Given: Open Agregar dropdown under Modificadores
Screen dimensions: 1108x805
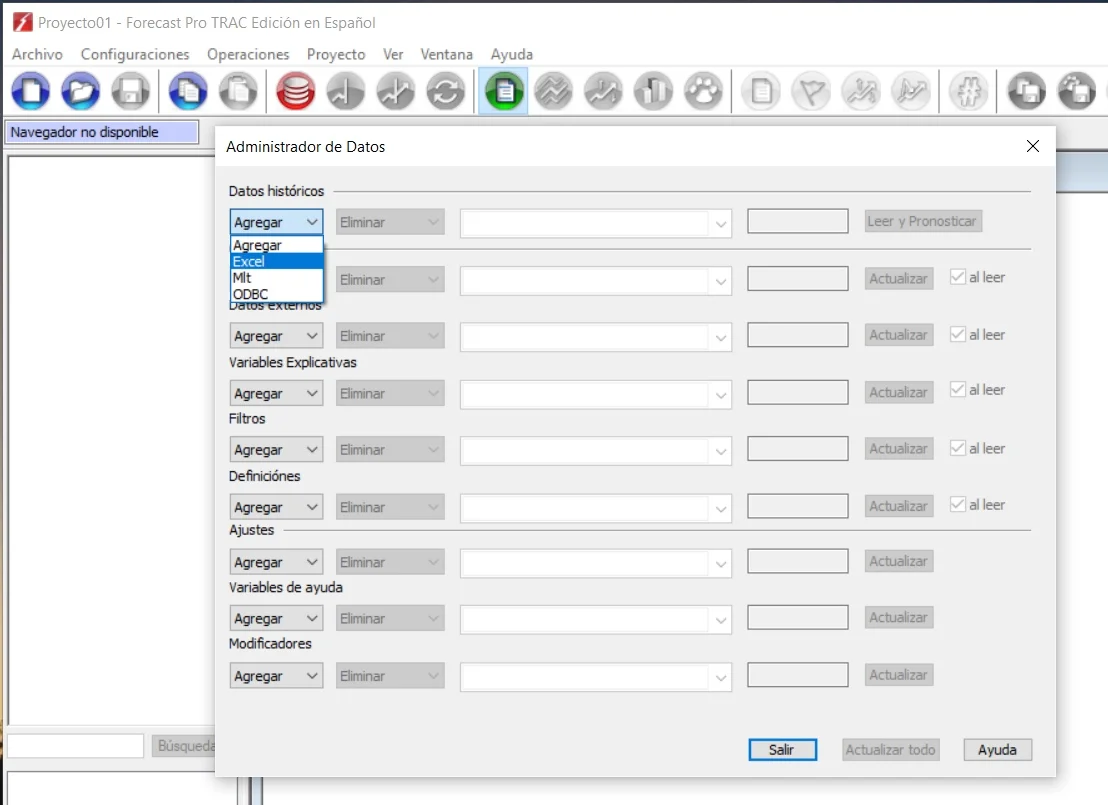Looking at the screenshot, I should click(x=276, y=676).
